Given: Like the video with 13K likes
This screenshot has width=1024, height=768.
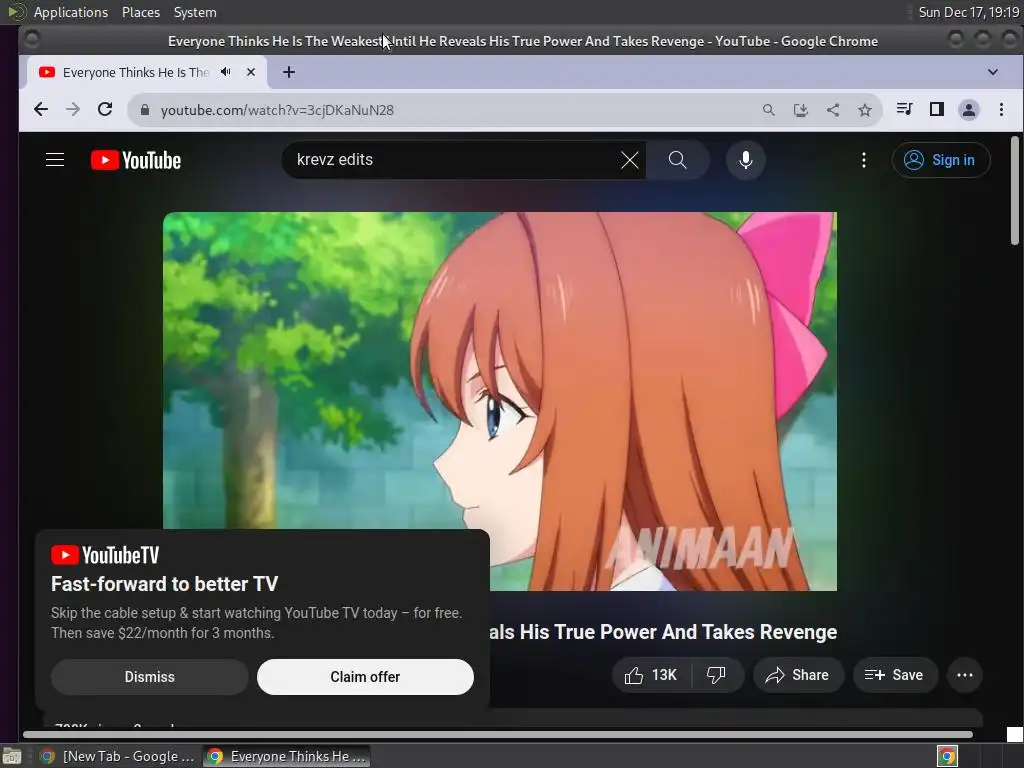Looking at the screenshot, I should click(x=650, y=675).
